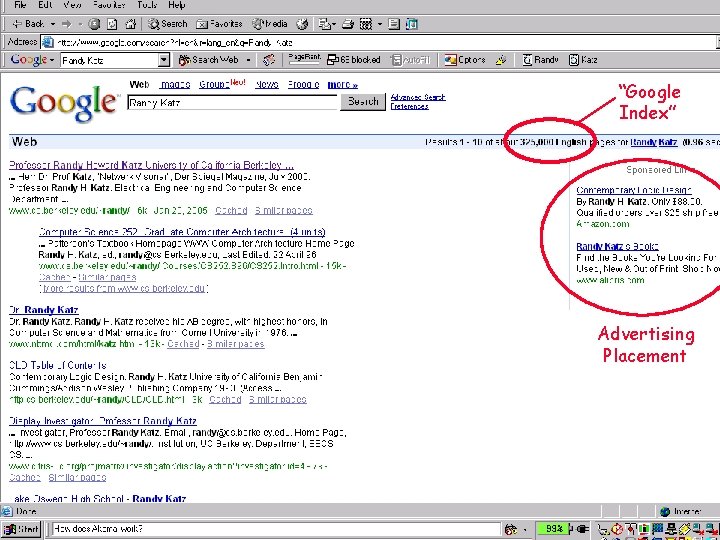Click the 63 blocked popup blocker button
The image size is (720, 540).
[354, 60]
